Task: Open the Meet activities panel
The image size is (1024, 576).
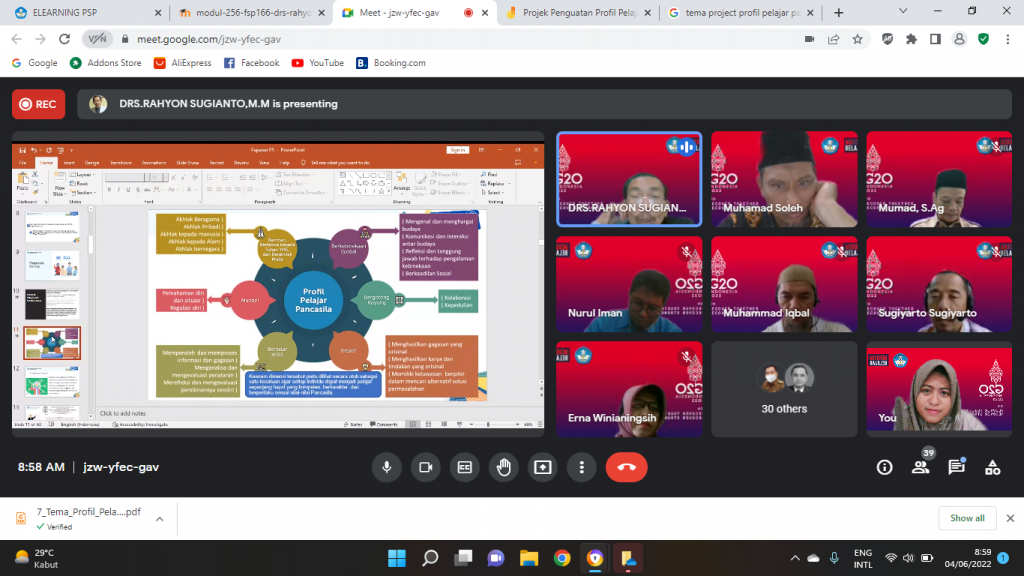Action: [x=992, y=467]
